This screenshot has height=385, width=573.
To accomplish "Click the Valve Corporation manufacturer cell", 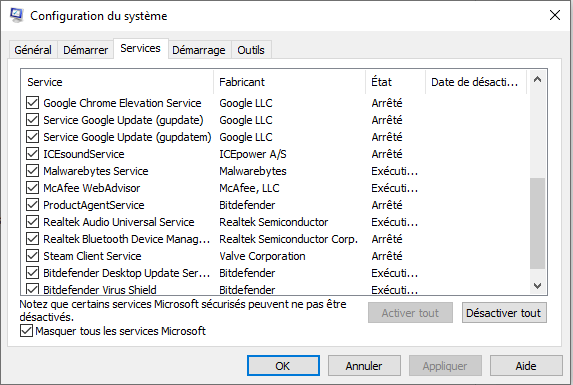I will tap(262, 256).
